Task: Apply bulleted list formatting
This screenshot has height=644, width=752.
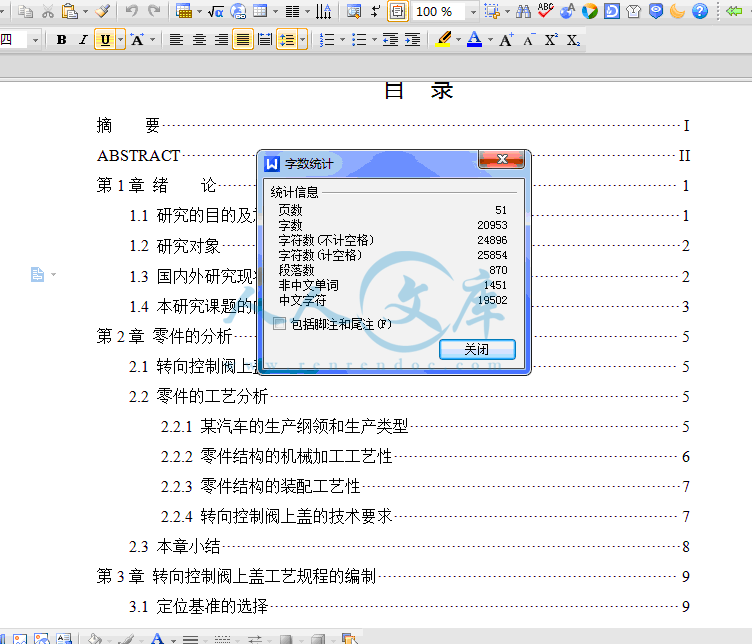Action: point(359,40)
